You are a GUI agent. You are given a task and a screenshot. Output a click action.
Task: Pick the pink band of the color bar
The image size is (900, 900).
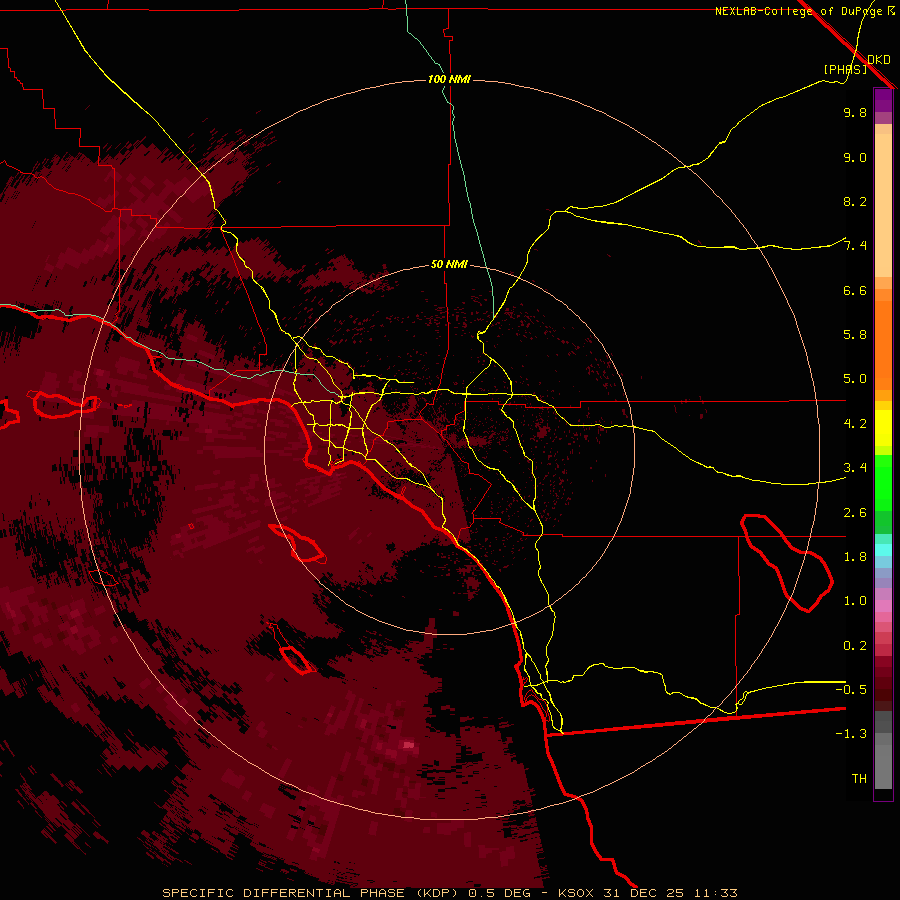click(883, 606)
